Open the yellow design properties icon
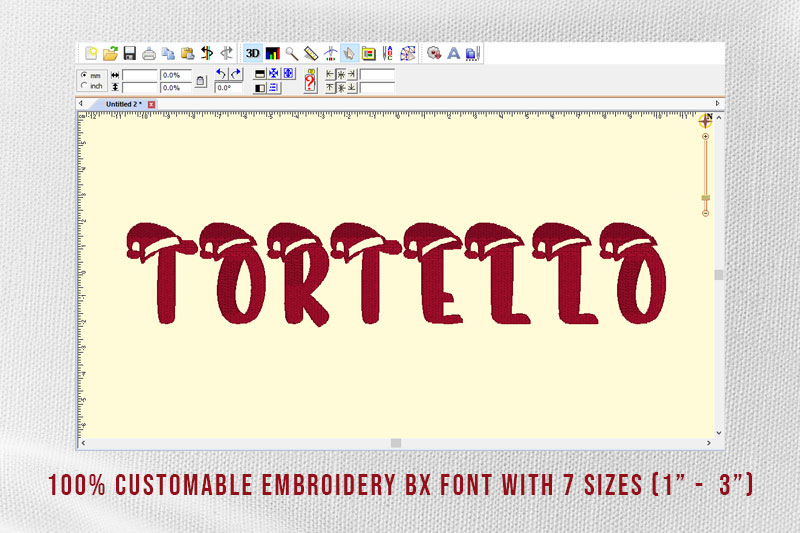800x533 pixels. pos(369,53)
